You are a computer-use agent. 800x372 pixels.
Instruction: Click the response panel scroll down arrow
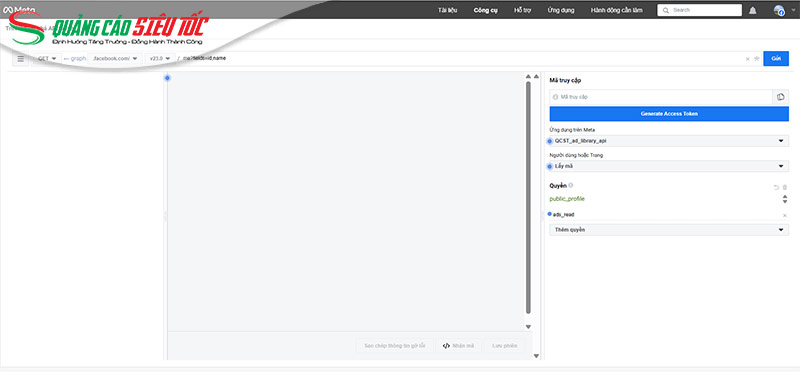click(x=528, y=327)
